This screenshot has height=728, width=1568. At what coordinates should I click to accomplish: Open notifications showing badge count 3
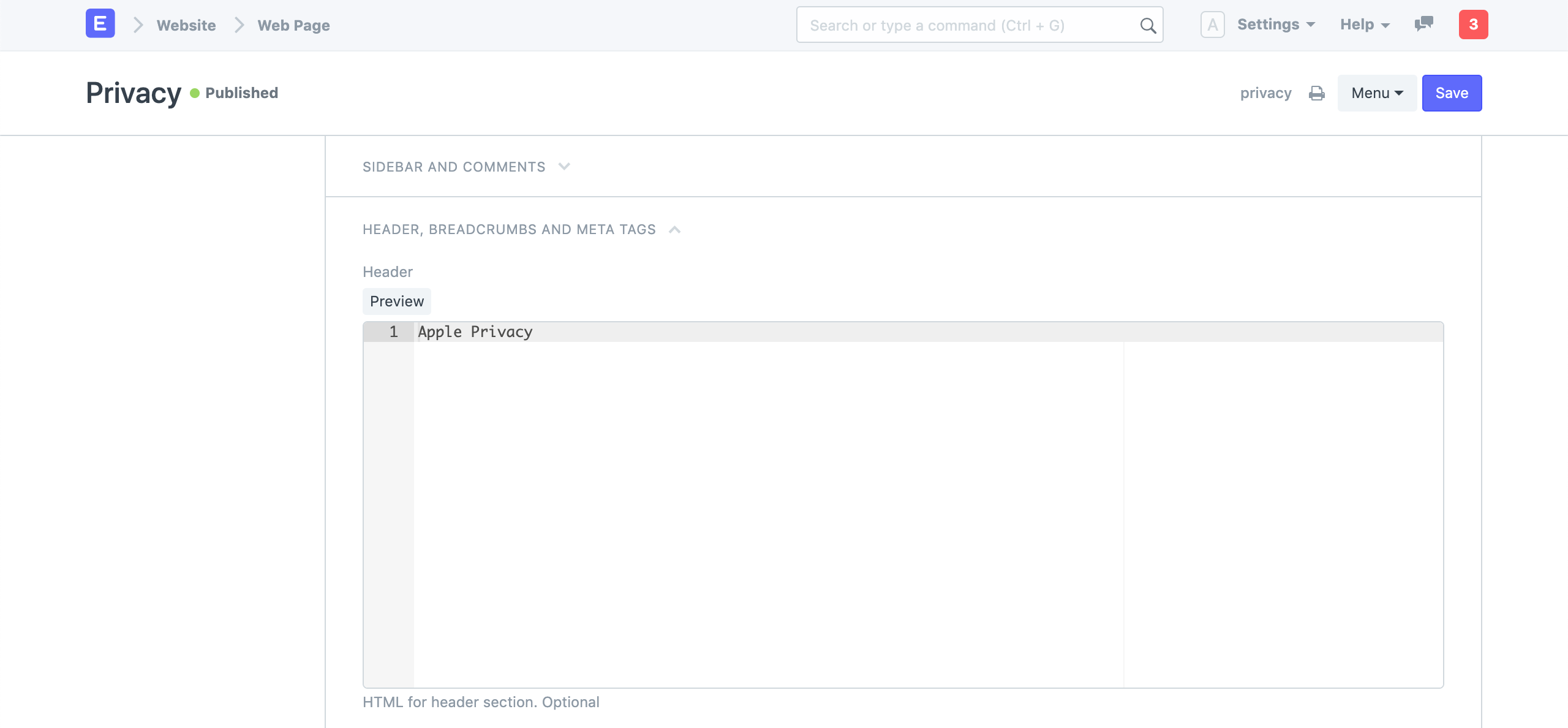coord(1474,25)
